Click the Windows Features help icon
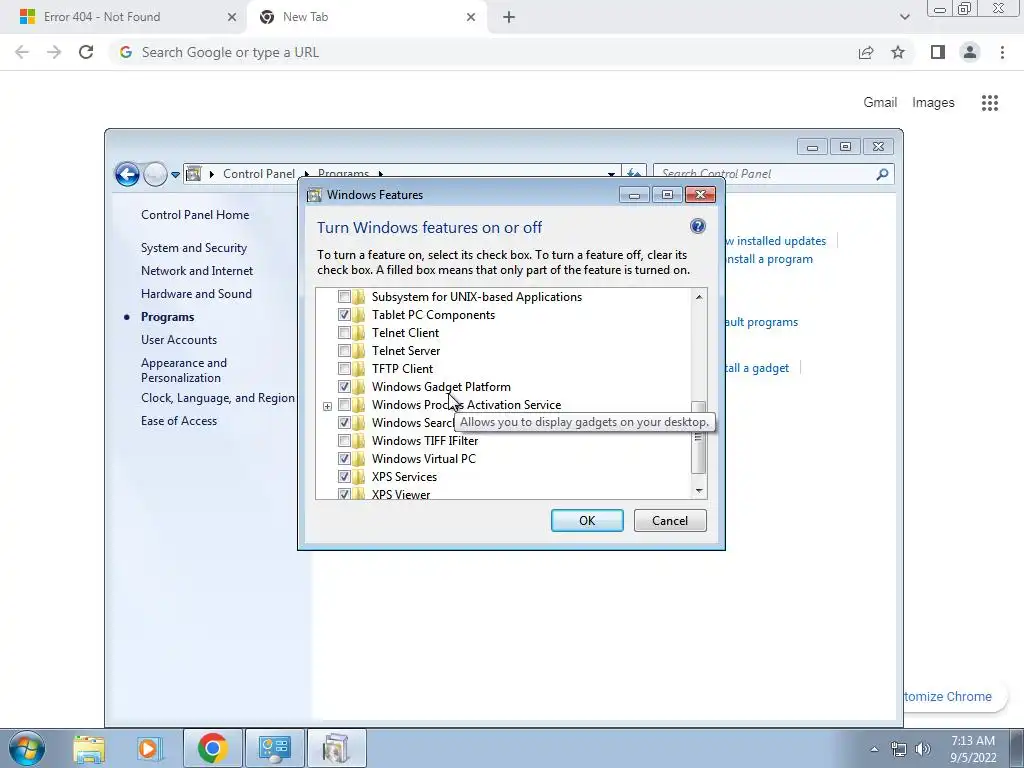The image size is (1024, 768). point(697,226)
